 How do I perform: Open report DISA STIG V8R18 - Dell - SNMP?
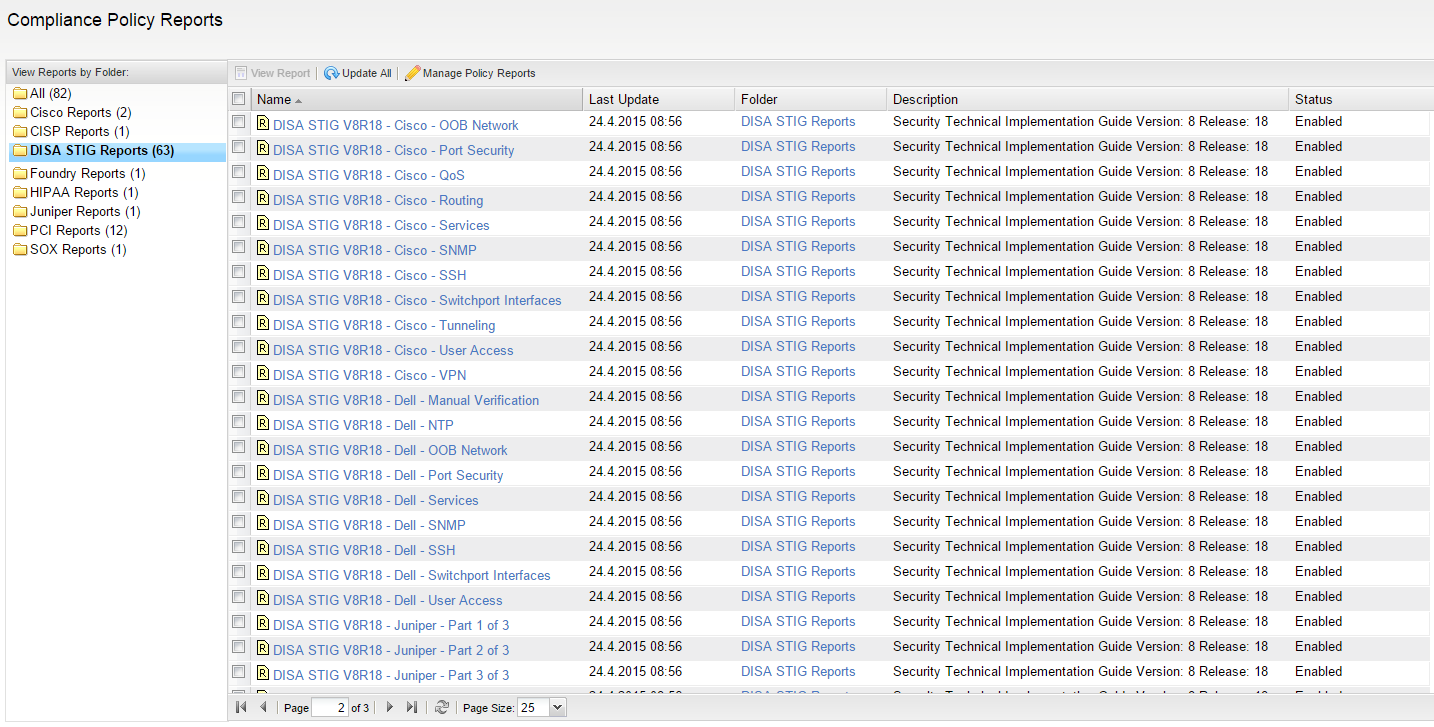coord(369,525)
